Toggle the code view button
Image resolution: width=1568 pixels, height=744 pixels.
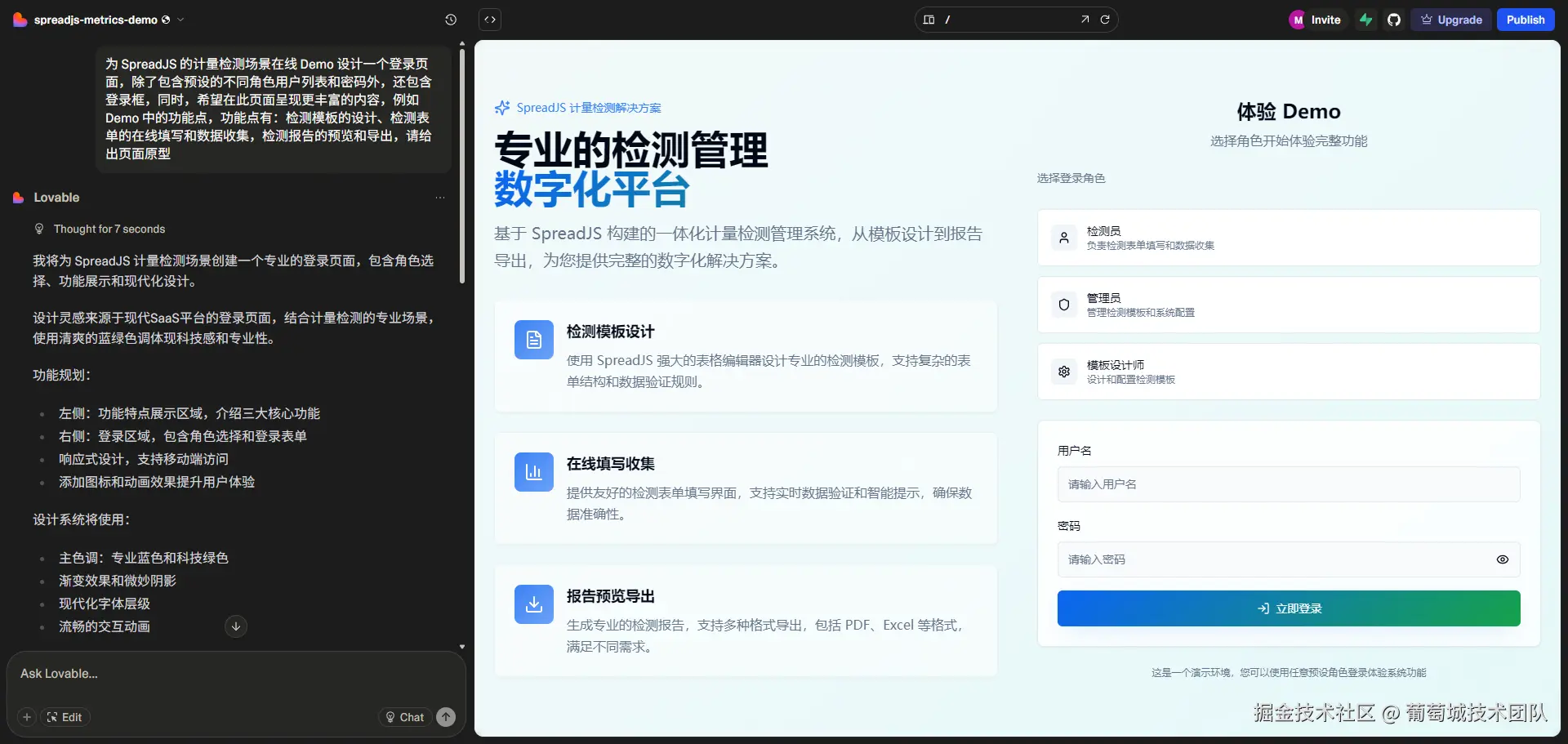point(490,20)
